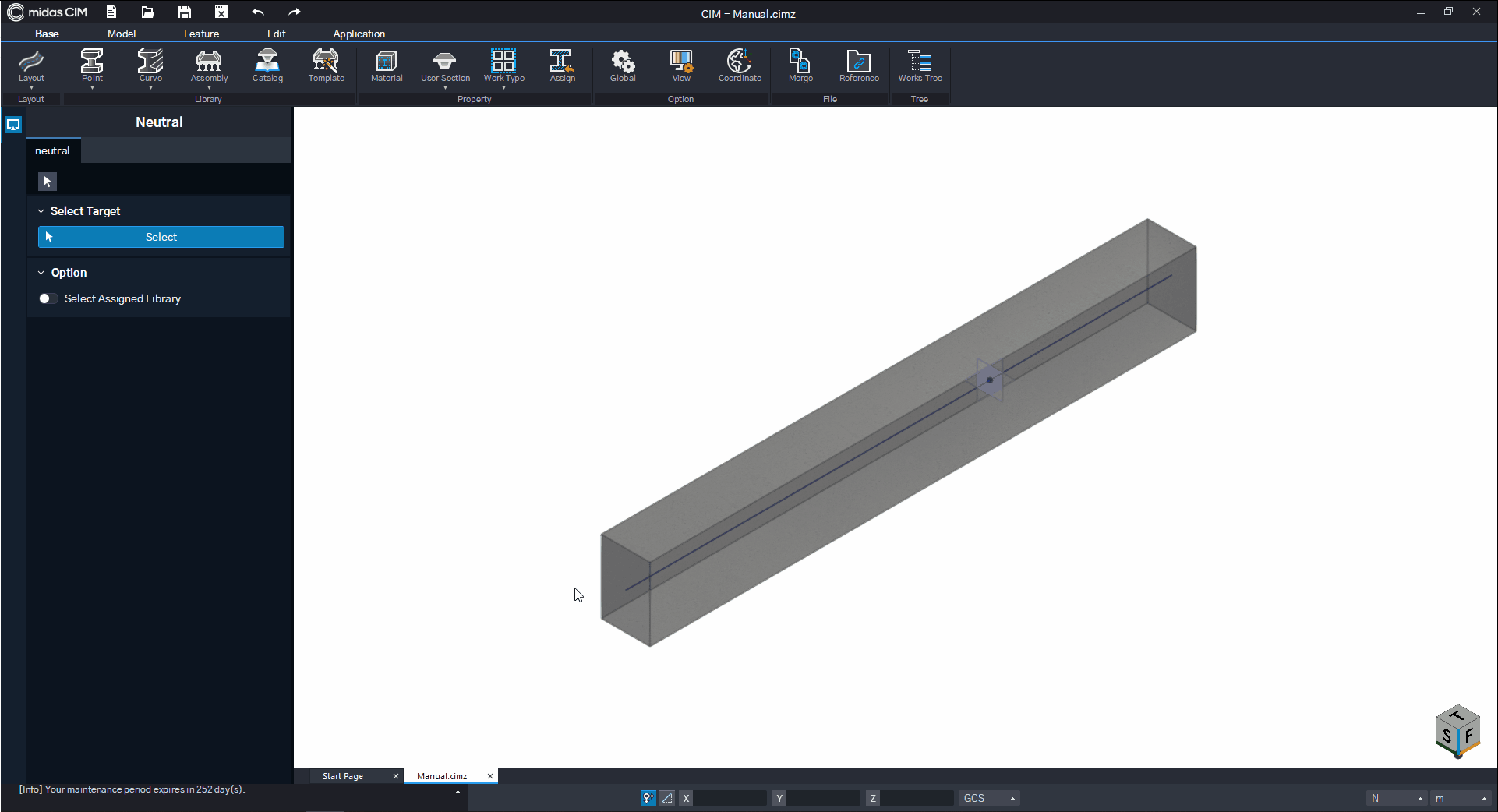Select the Manual.cimz document tab
The image size is (1498, 812).
click(442, 776)
